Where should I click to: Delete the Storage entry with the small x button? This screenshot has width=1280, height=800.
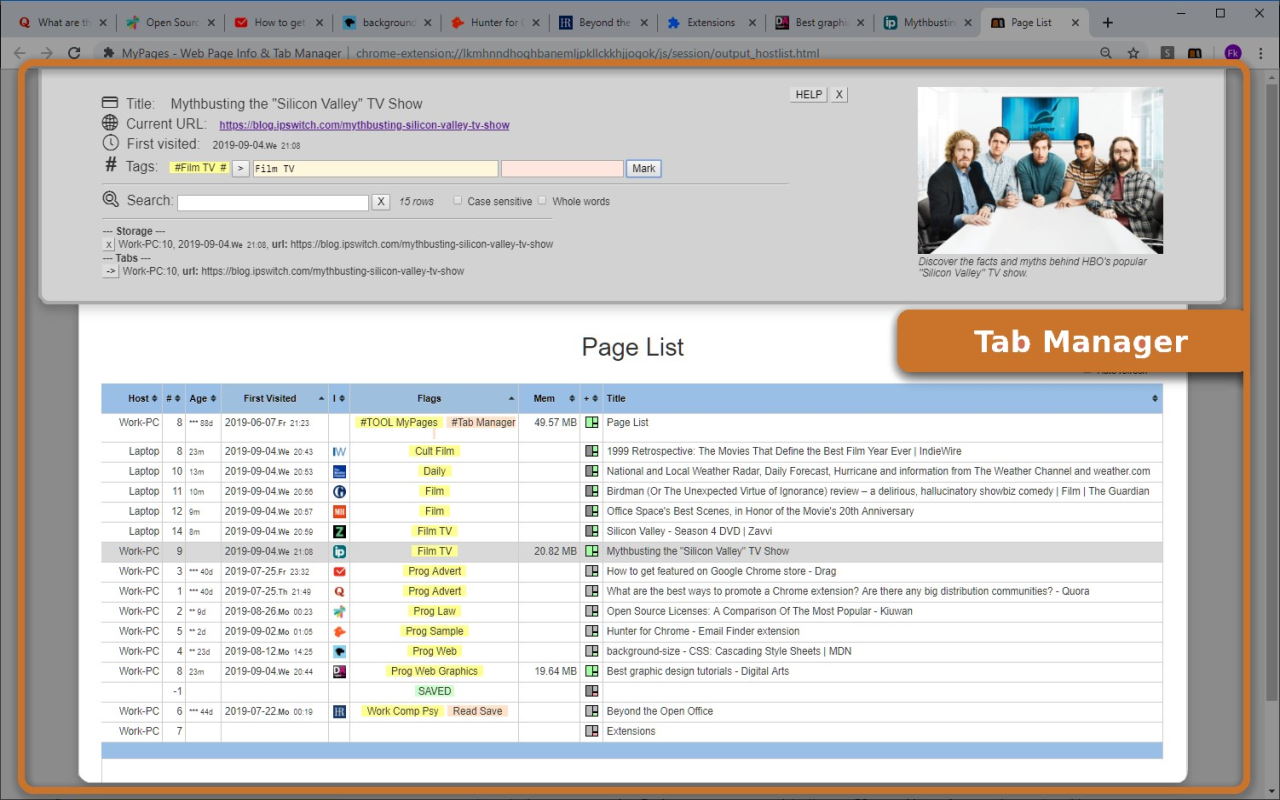click(110, 244)
